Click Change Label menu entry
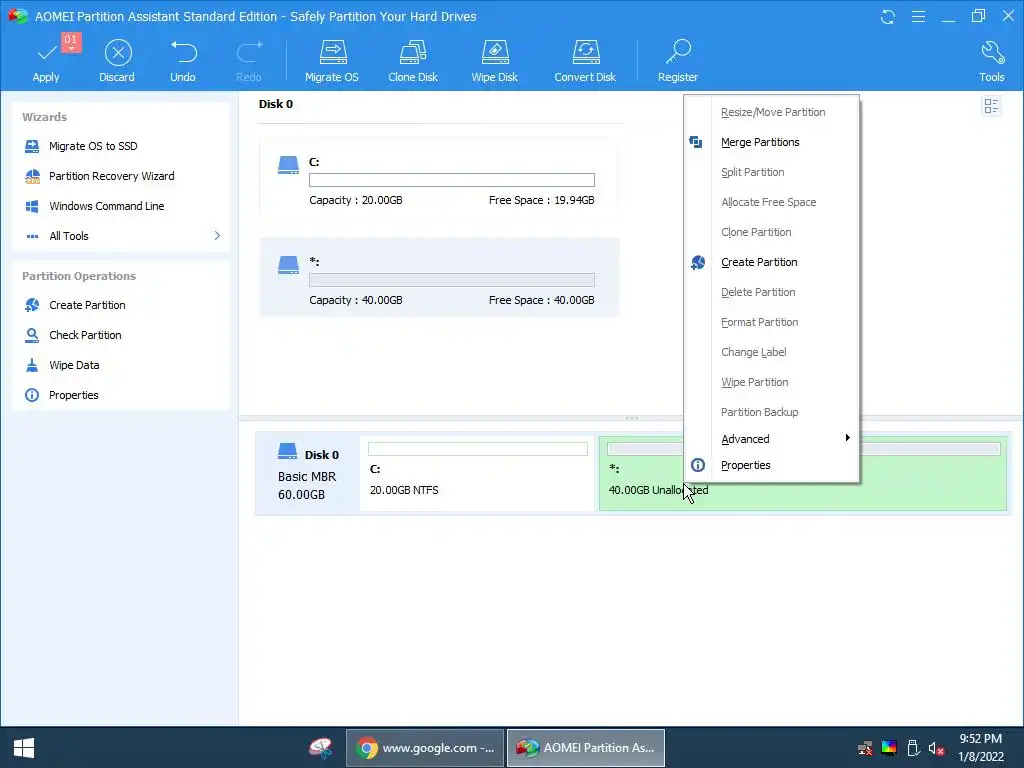The width and height of the screenshot is (1024, 768). click(772, 353)
